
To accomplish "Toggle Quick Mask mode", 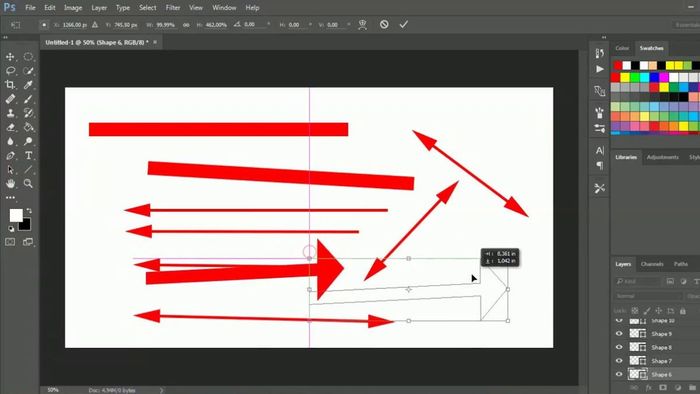I will click(x=10, y=242).
